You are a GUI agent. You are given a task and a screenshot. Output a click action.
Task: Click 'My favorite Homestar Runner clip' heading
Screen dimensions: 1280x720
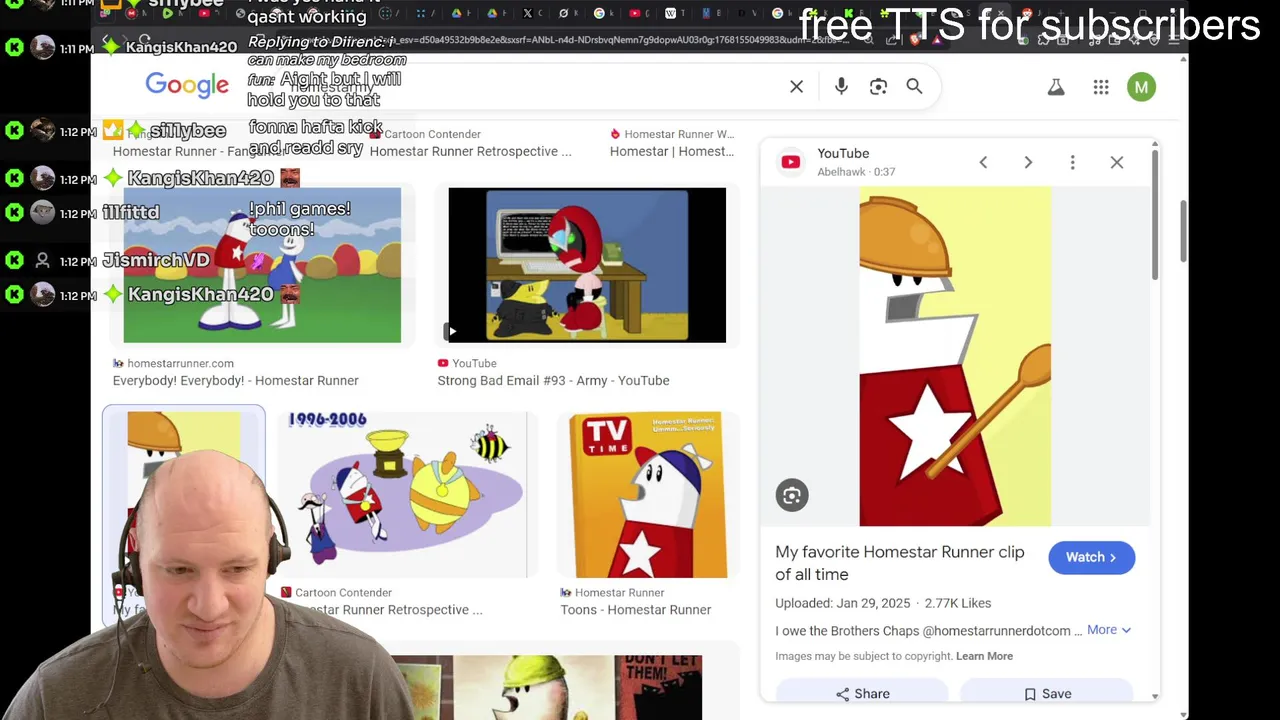click(899, 563)
